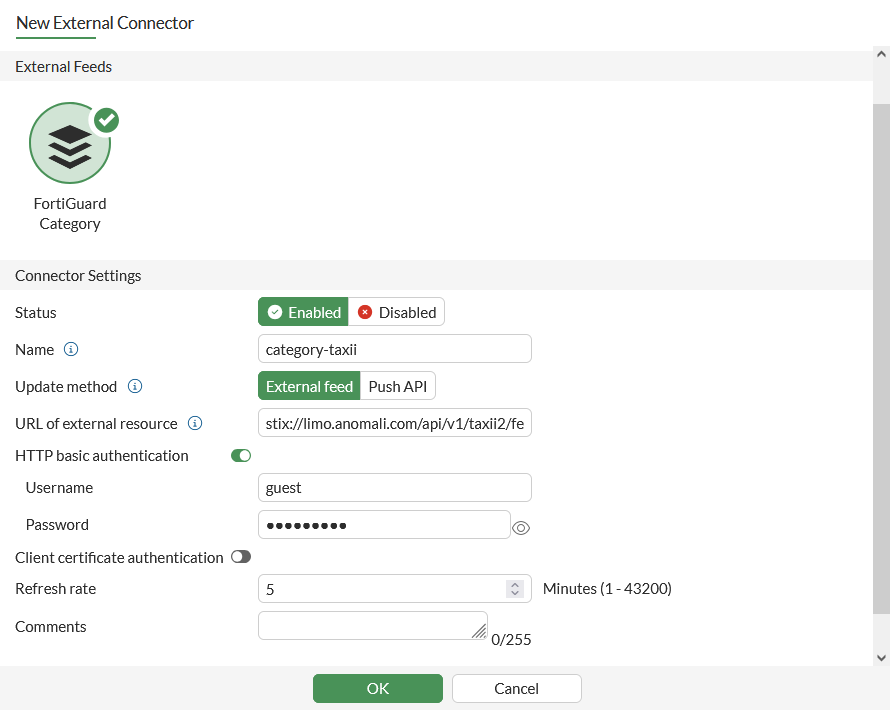
Task: Click info icon for URL of external resource
Action: pos(195,423)
